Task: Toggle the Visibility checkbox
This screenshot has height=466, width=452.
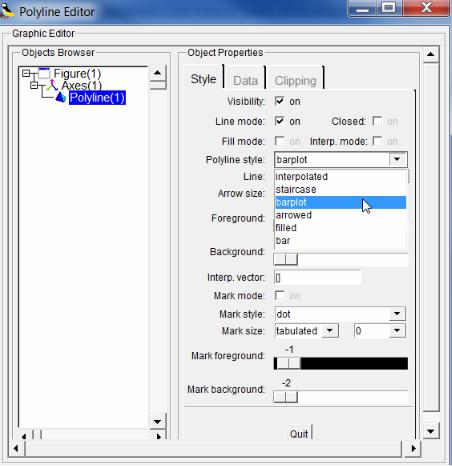Action: coord(279,101)
